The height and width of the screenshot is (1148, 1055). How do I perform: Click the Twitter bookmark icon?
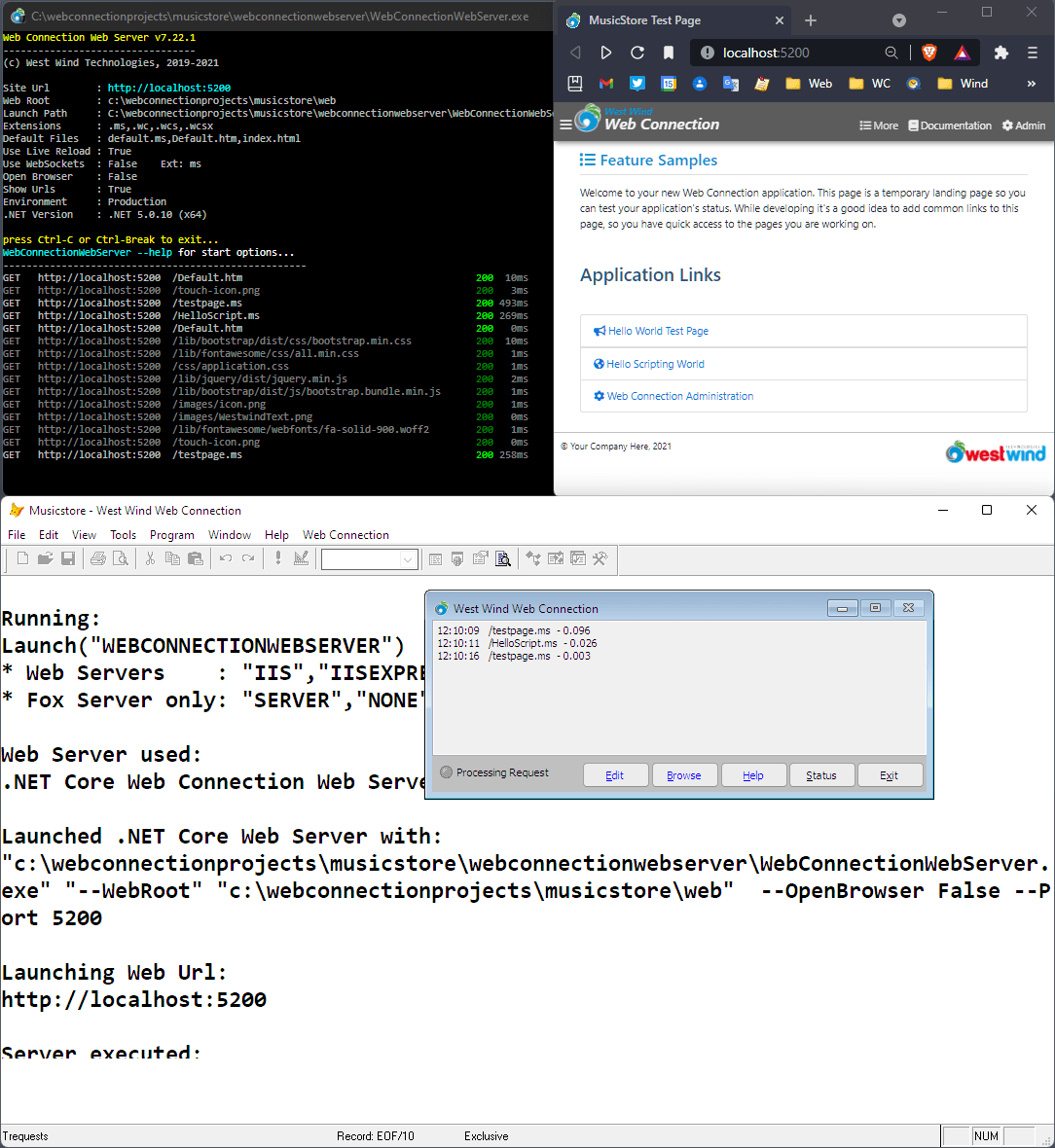637,84
